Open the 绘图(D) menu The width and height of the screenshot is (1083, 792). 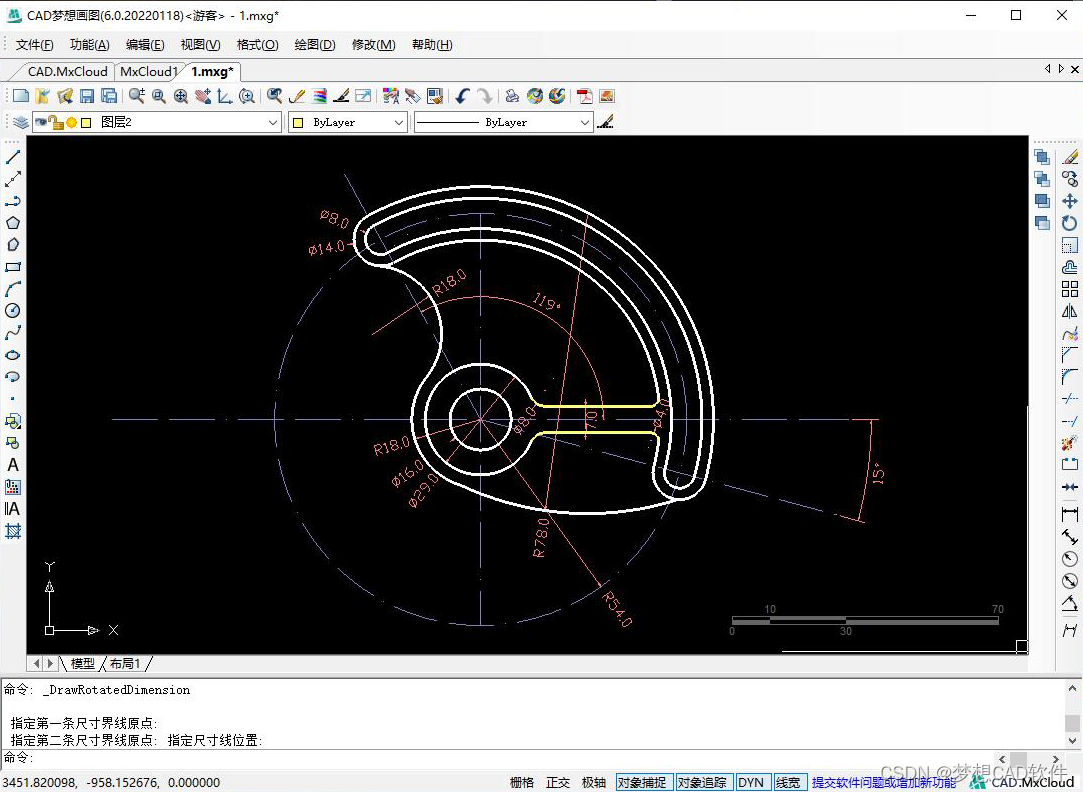pos(315,45)
